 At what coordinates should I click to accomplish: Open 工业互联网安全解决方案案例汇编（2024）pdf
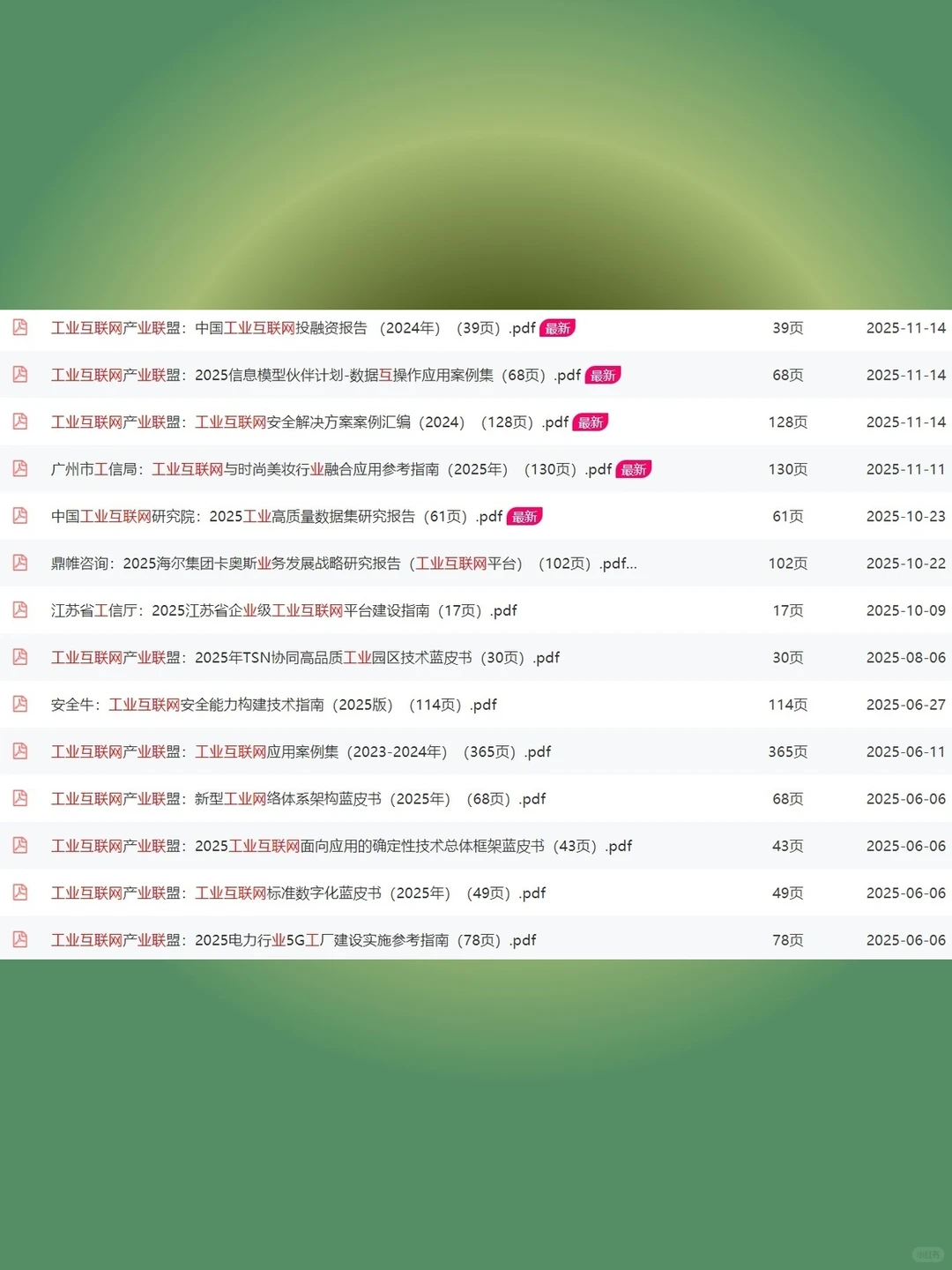pyautogui.click(x=309, y=422)
